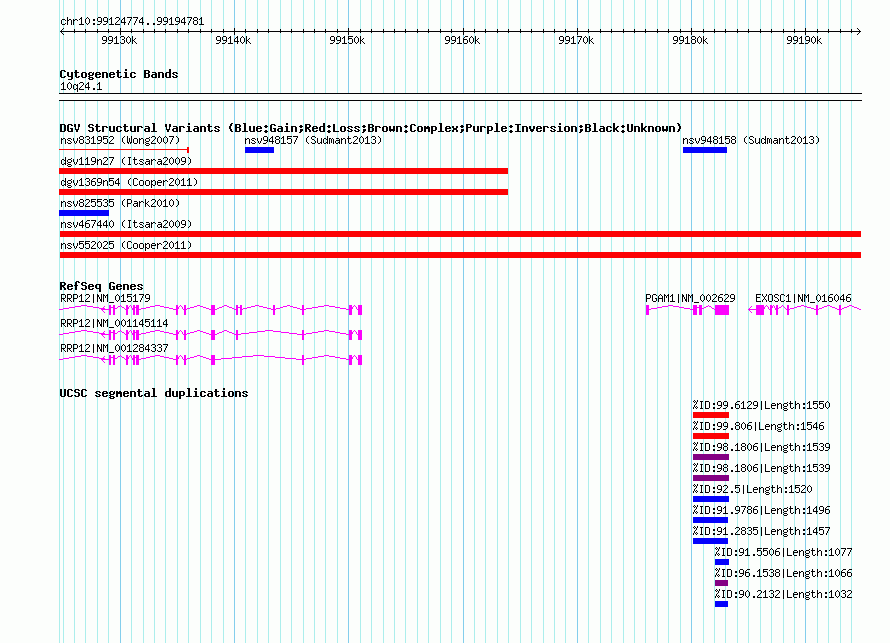Select the nsv552025 red loss bar

[x=460, y=255]
